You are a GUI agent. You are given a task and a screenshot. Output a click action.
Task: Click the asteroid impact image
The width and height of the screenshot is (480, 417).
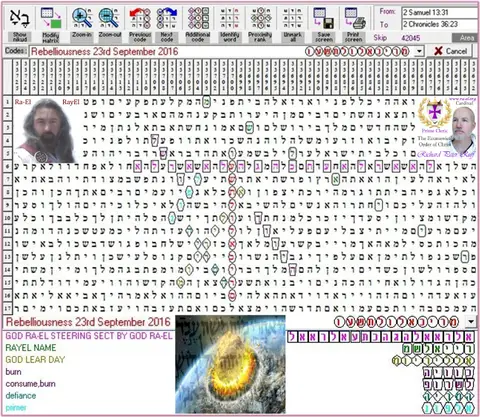pos(230,364)
